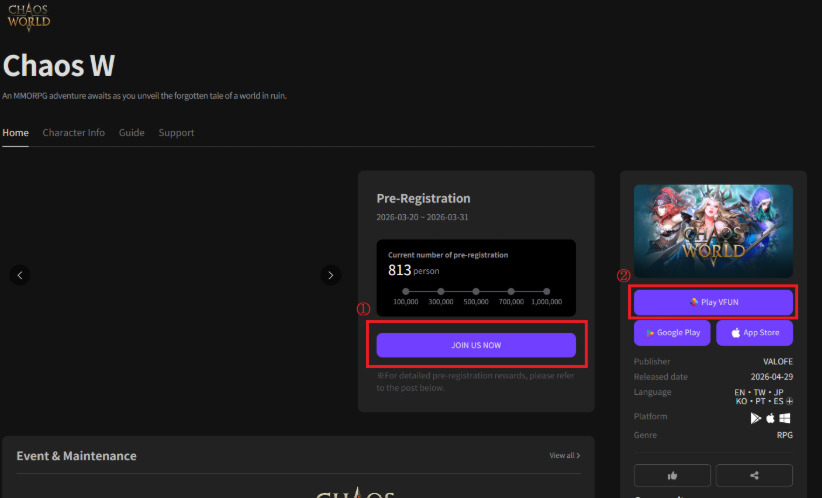Viewport: 822px width, 498px height.
Task: Click the RPG genre value
Action: point(785,435)
